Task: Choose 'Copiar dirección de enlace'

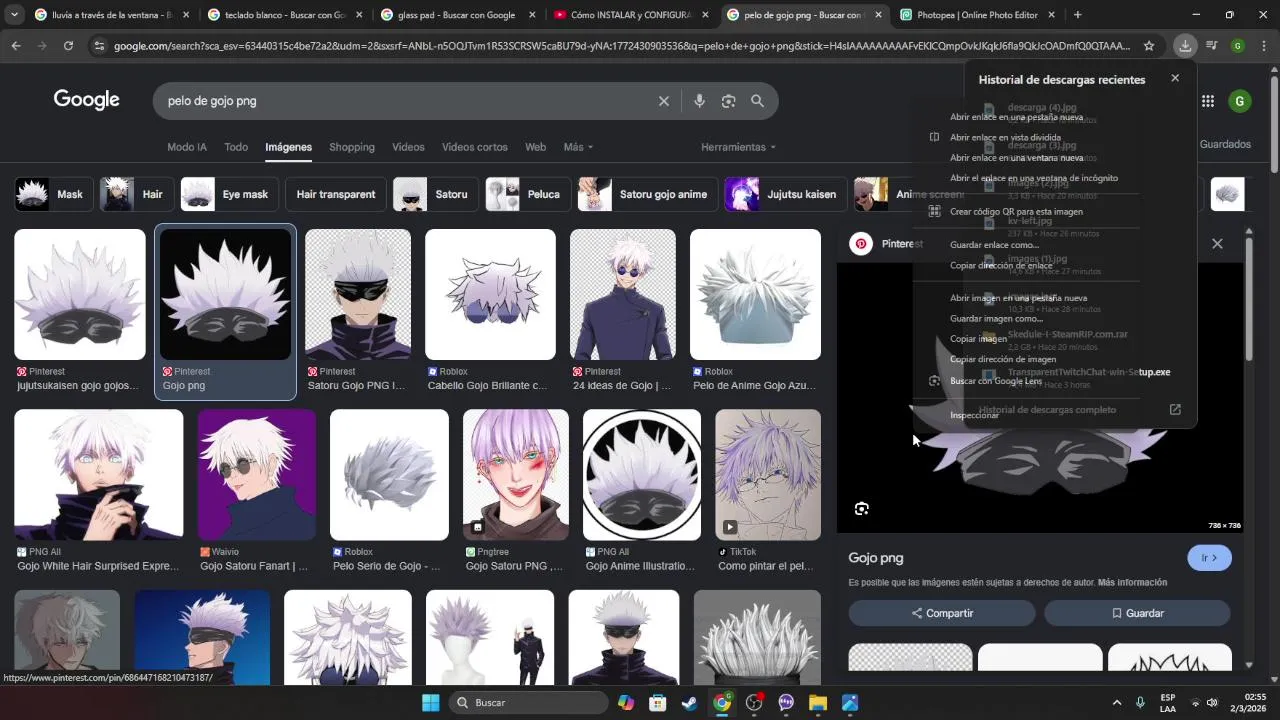Action: tap(1001, 265)
